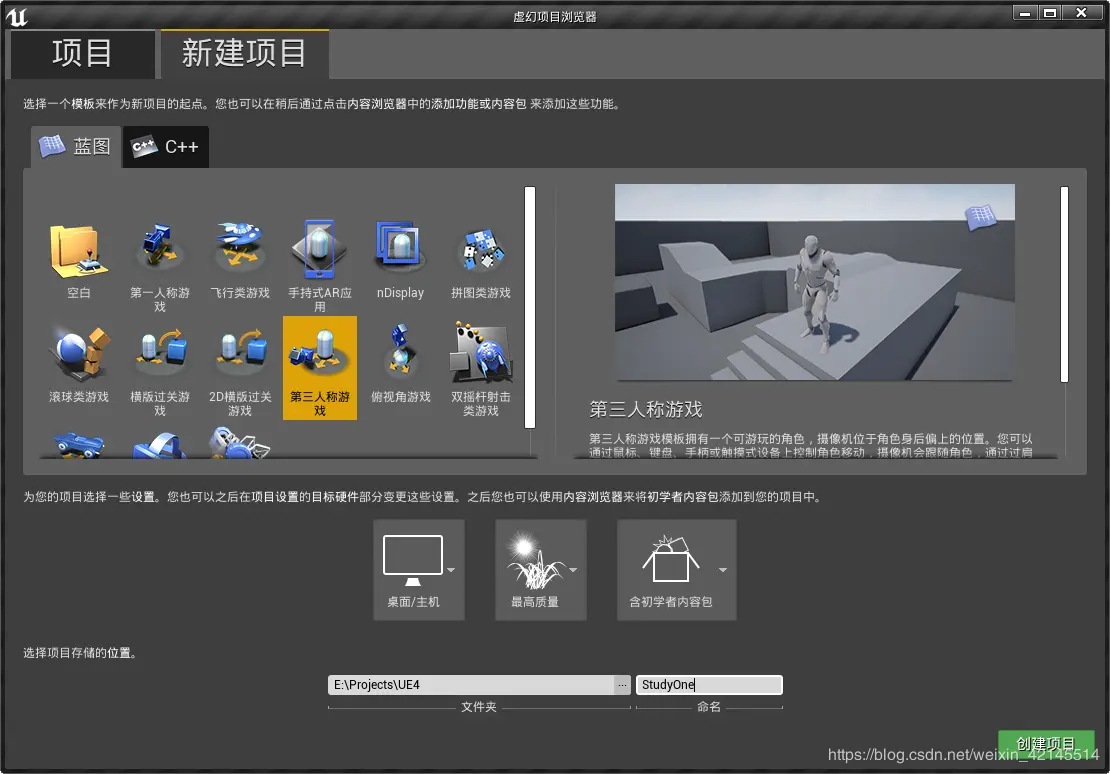This screenshot has width=1110, height=774.
Task: Switch to the C++ tab
Action: click(x=164, y=146)
